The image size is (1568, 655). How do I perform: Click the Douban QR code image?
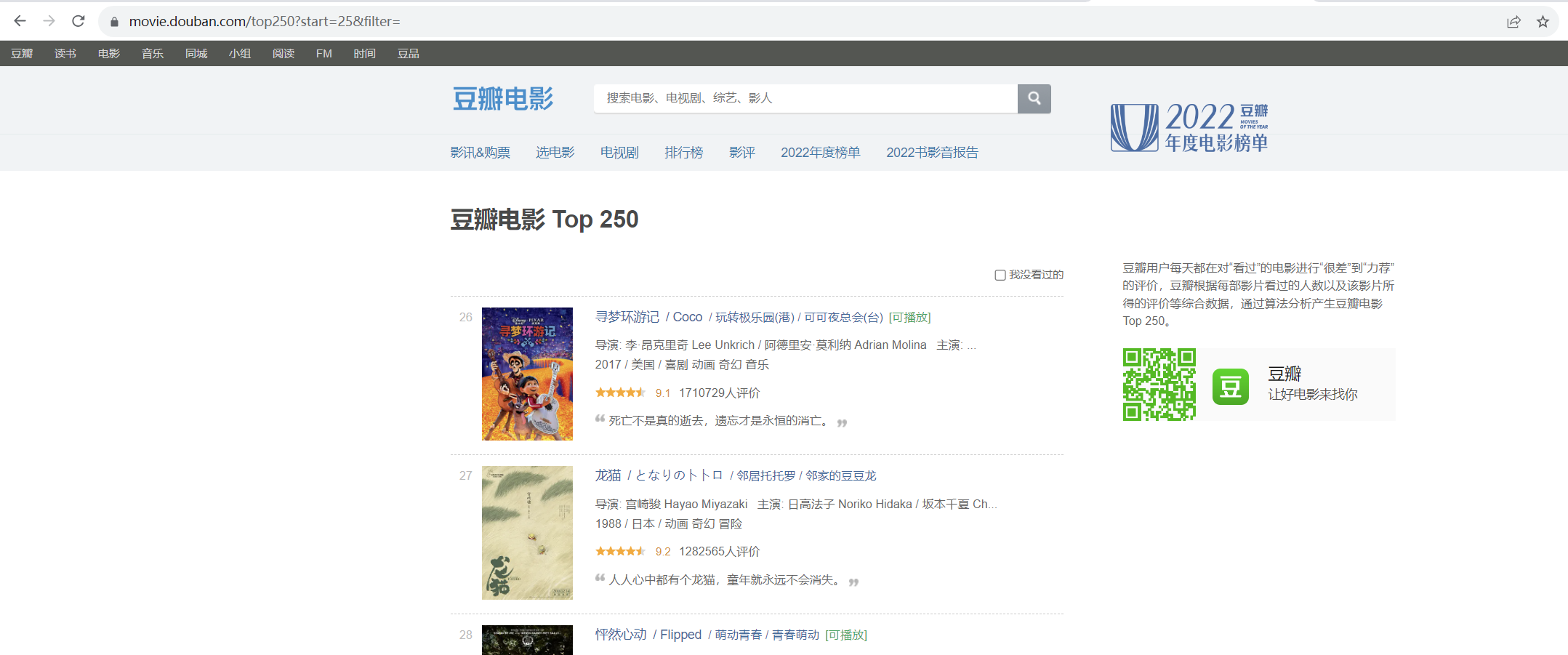[x=1159, y=385]
